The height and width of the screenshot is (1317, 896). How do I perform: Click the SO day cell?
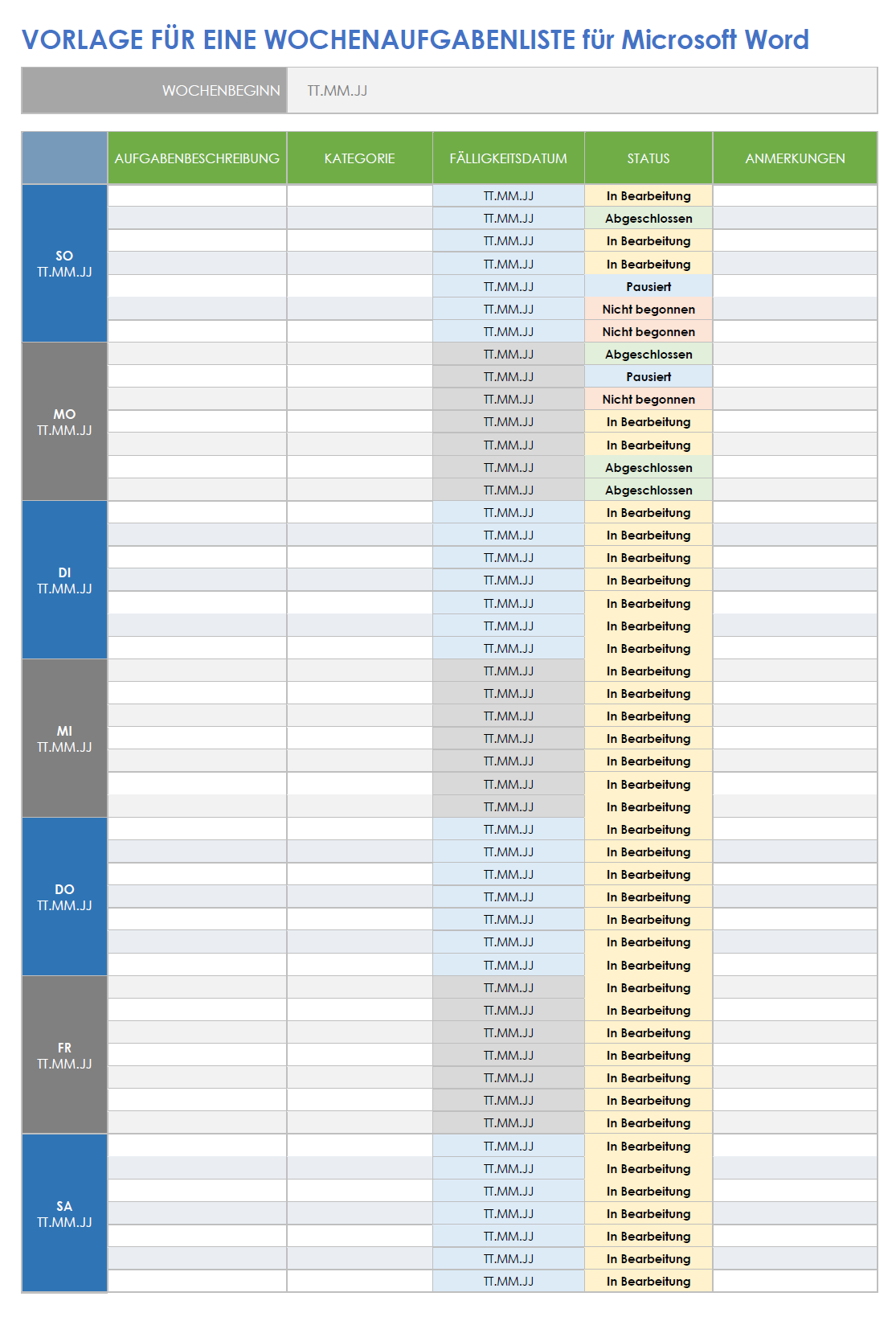64,264
